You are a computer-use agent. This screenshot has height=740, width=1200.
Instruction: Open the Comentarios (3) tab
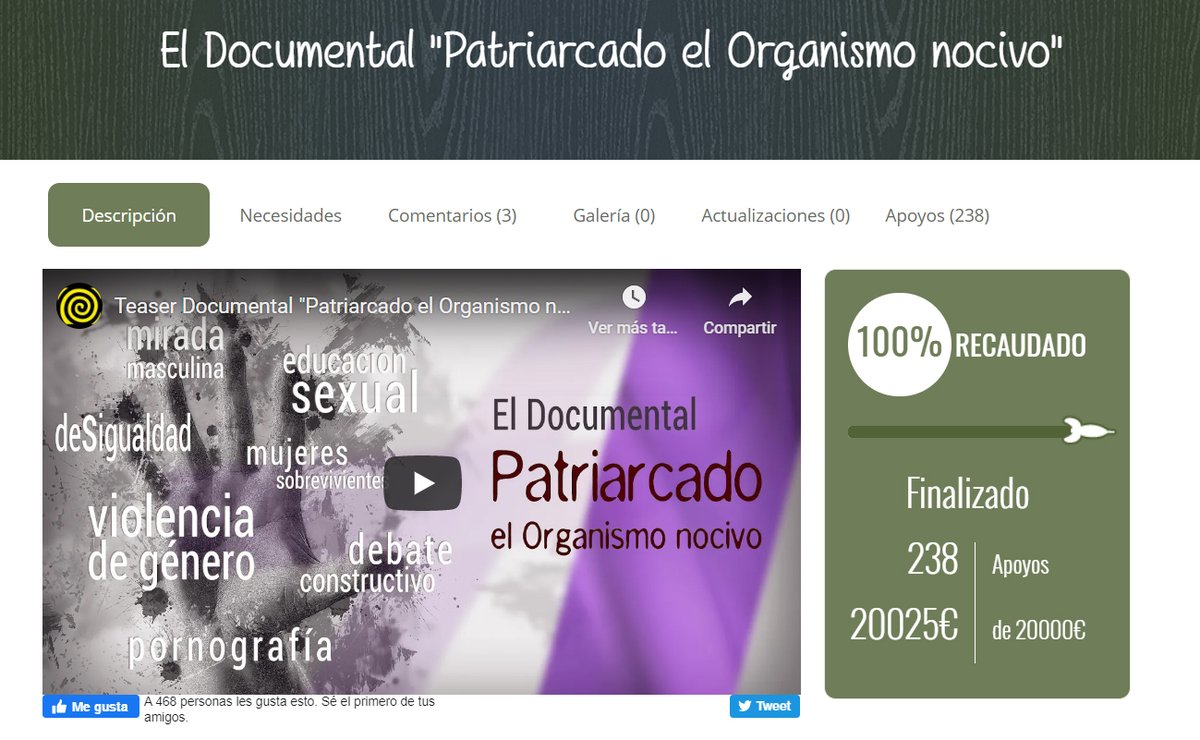click(x=453, y=214)
